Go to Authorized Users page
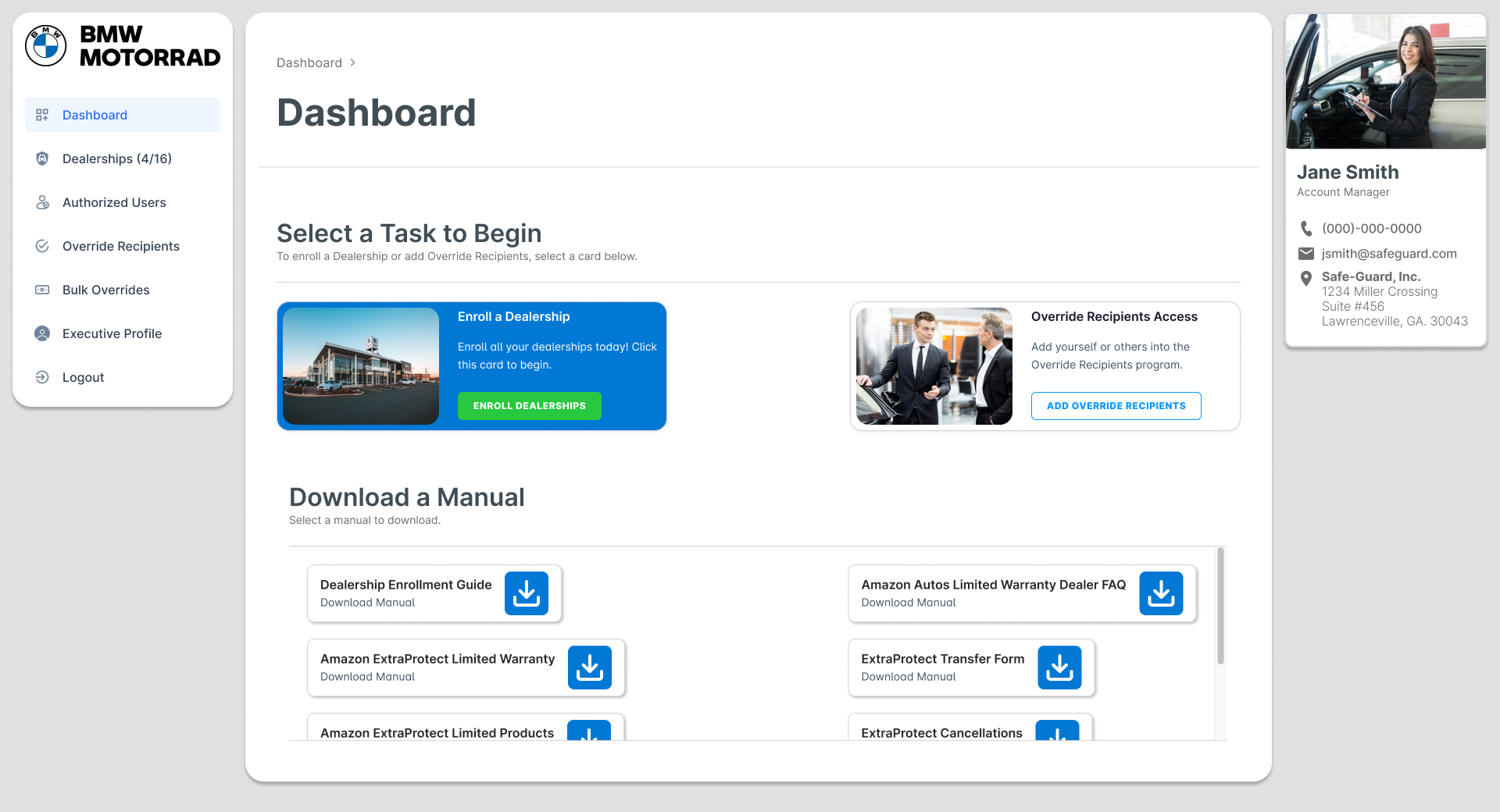Screen dimensions: 1500x812 point(114,202)
